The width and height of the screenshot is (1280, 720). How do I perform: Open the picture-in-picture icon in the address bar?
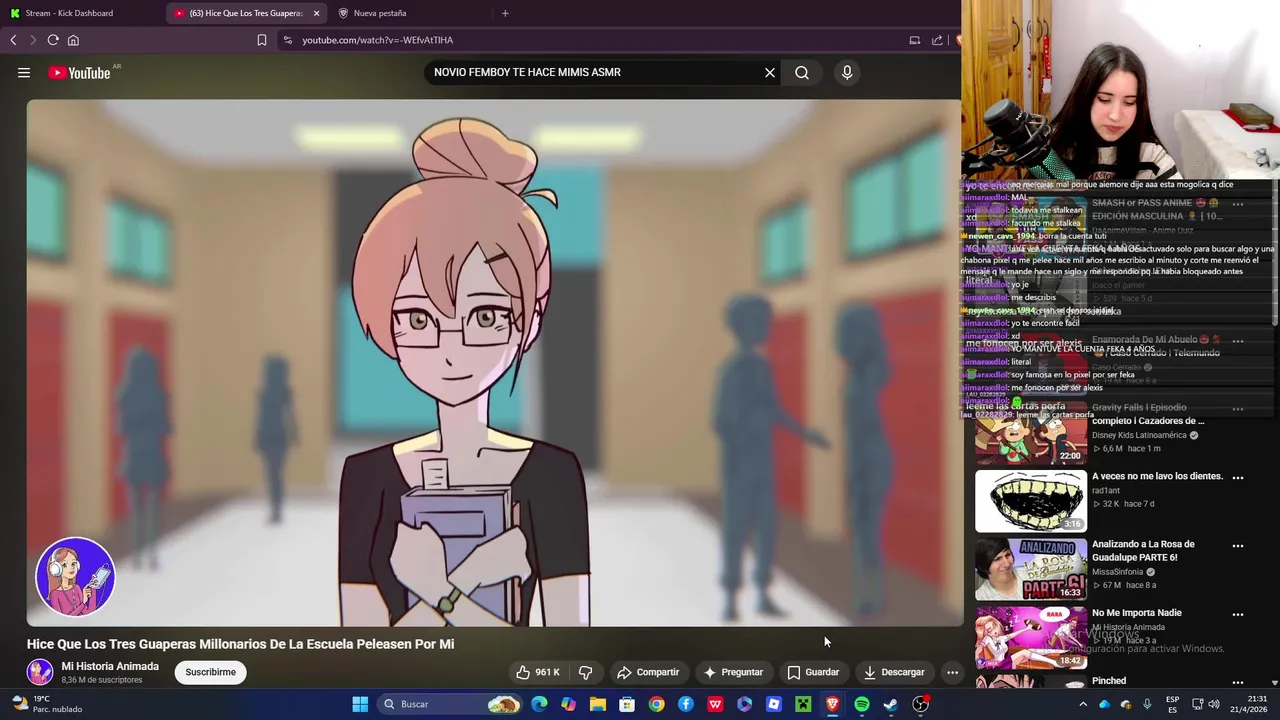pyautogui.click(x=914, y=40)
